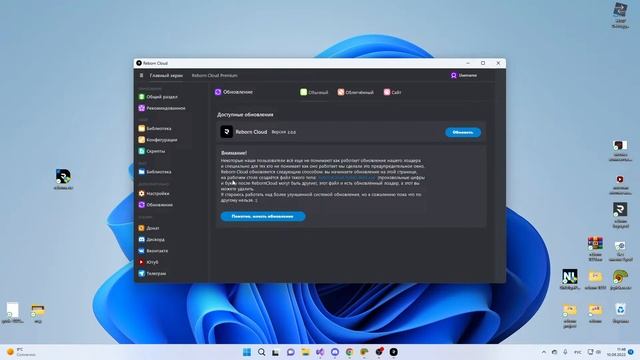
Task: Open the hamburger menu in Reborn Cloud
Action: pyautogui.click(x=141, y=76)
